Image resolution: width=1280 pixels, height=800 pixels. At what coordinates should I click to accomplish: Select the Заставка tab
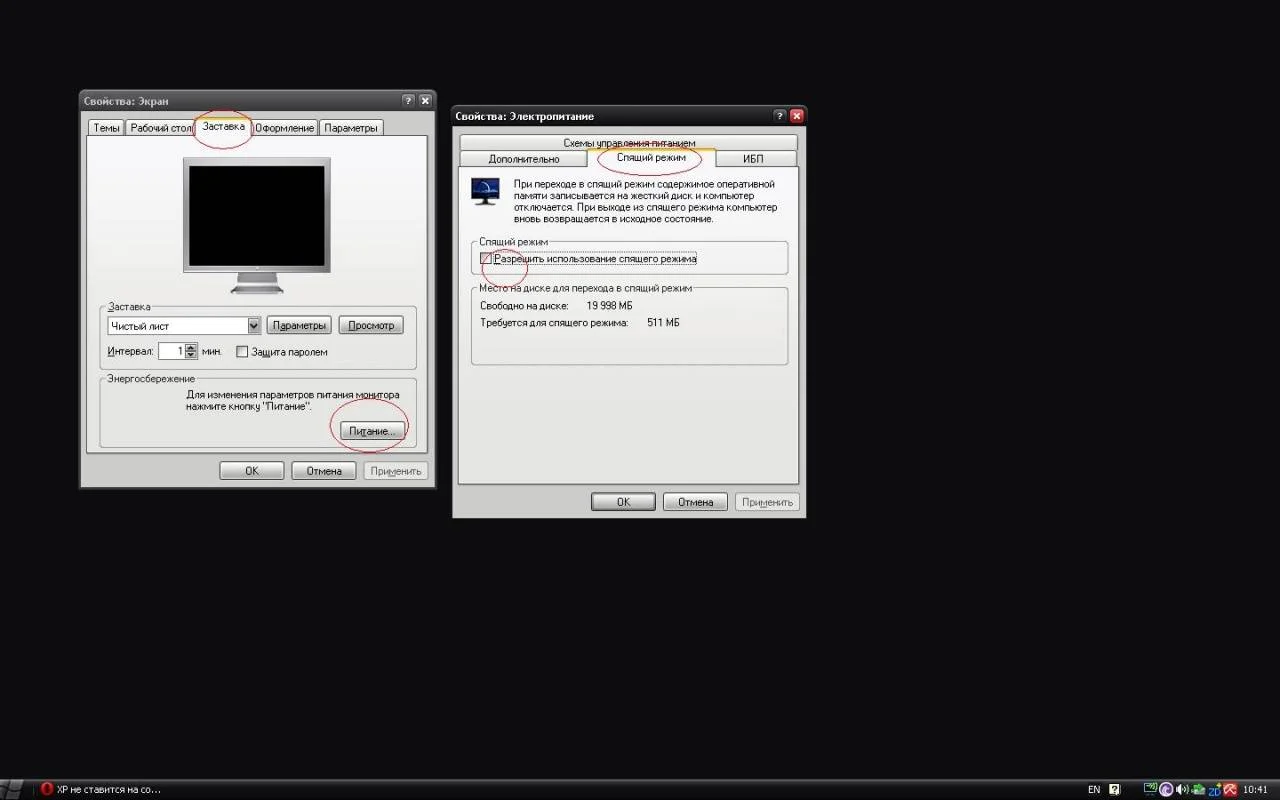coord(223,126)
